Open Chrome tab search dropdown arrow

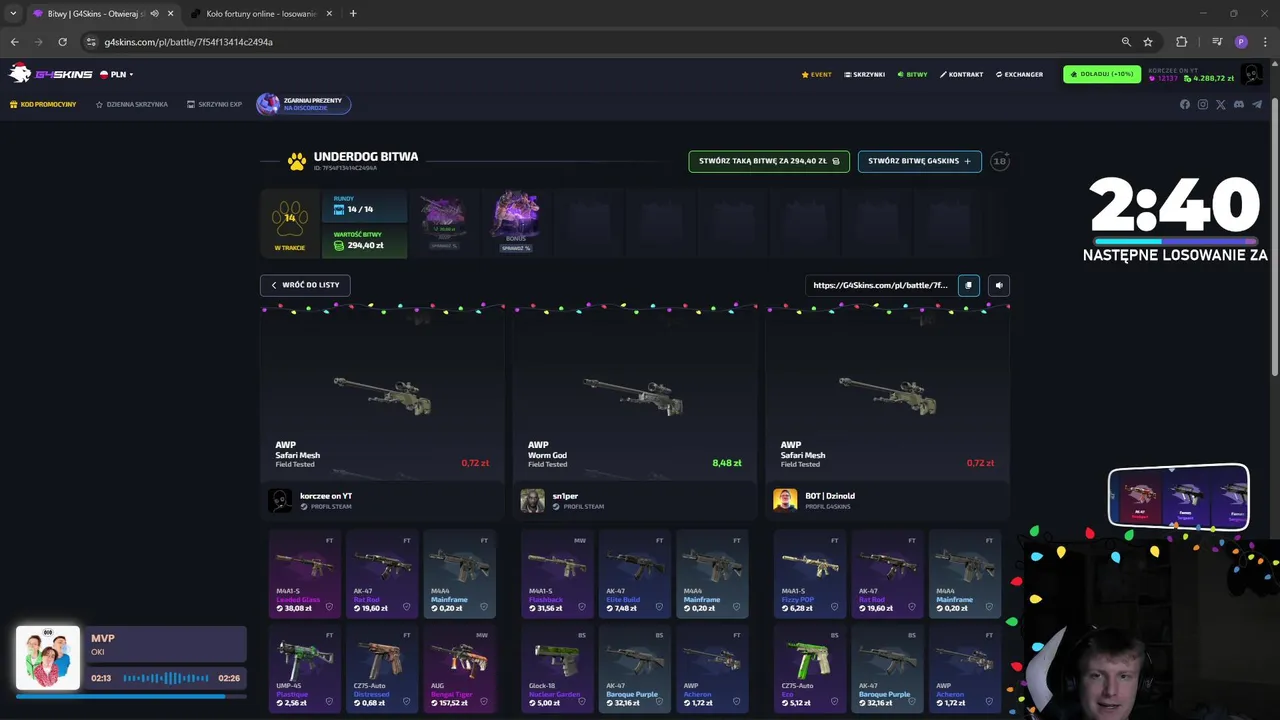click(13, 14)
